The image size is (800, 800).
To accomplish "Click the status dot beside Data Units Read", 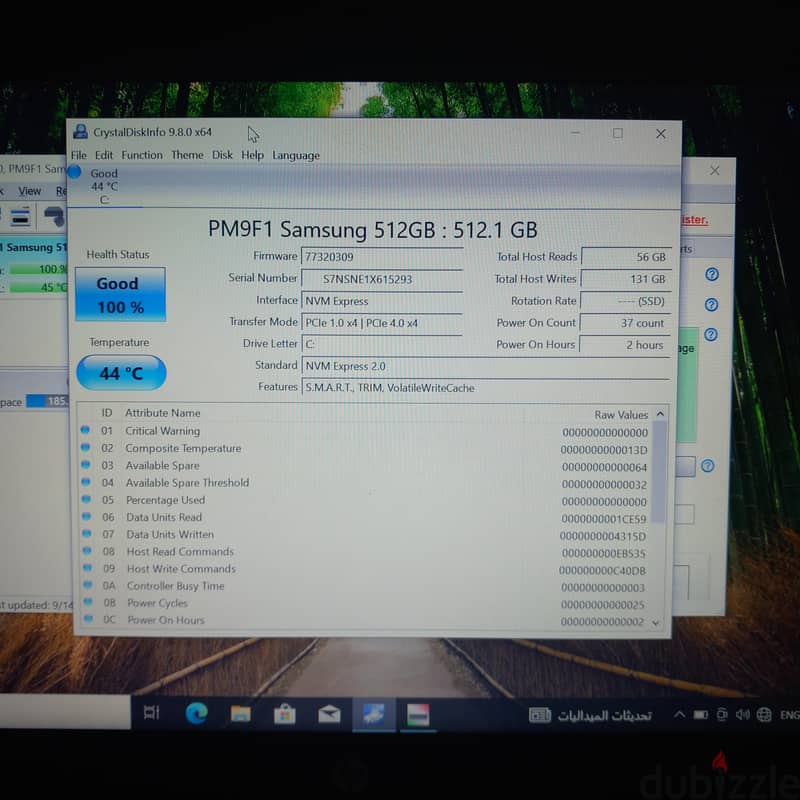I will click(87, 516).
